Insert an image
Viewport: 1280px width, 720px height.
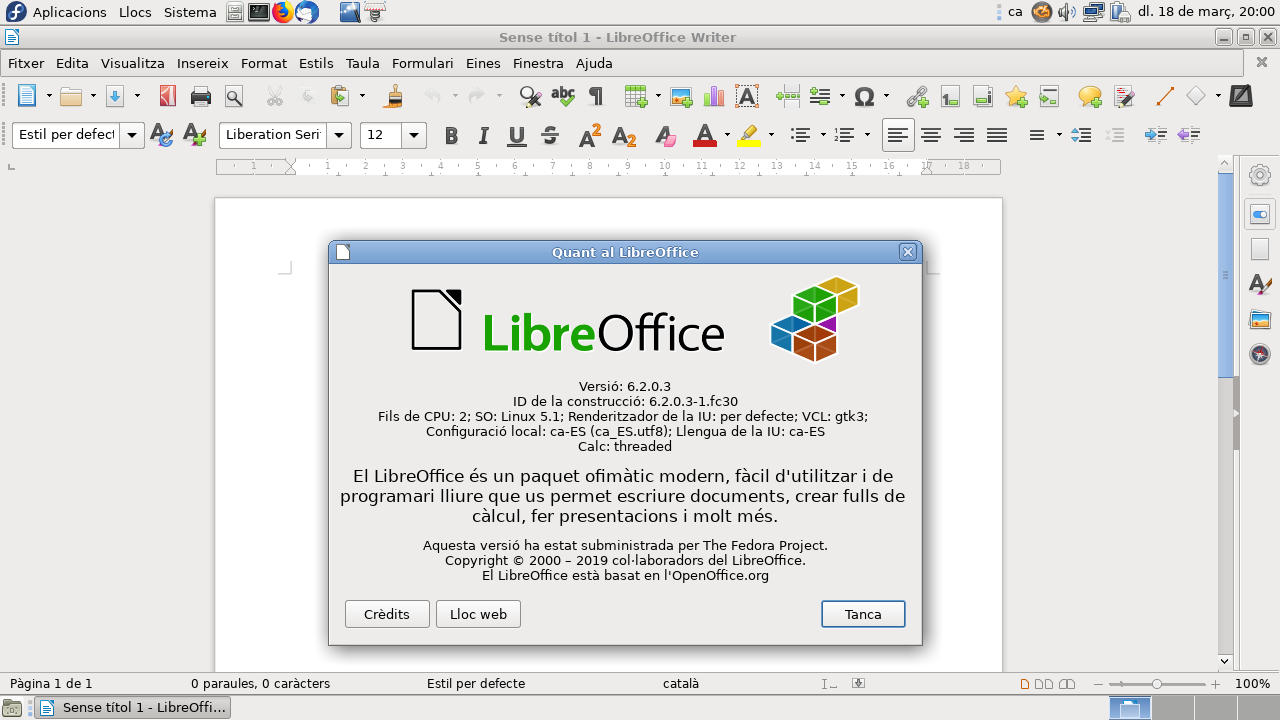pos(681,97)
